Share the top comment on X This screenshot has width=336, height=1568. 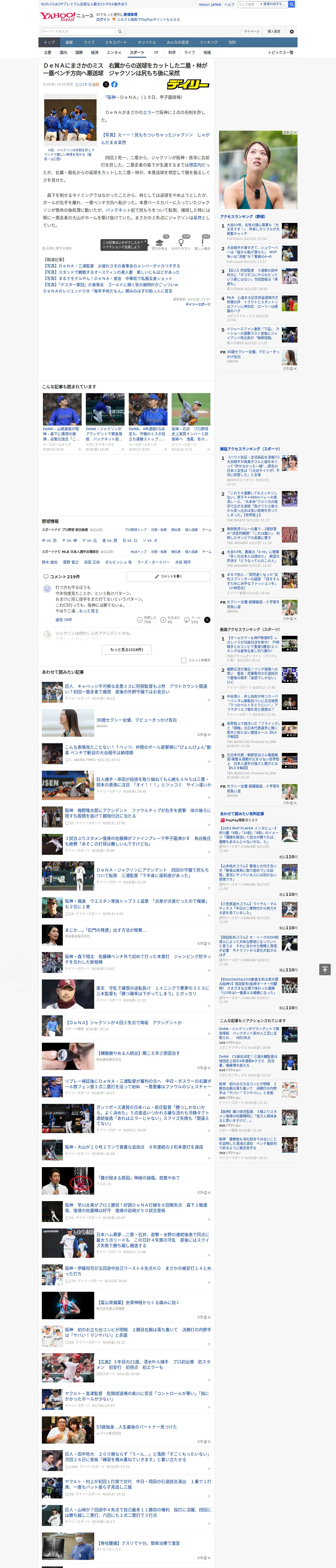207,620
